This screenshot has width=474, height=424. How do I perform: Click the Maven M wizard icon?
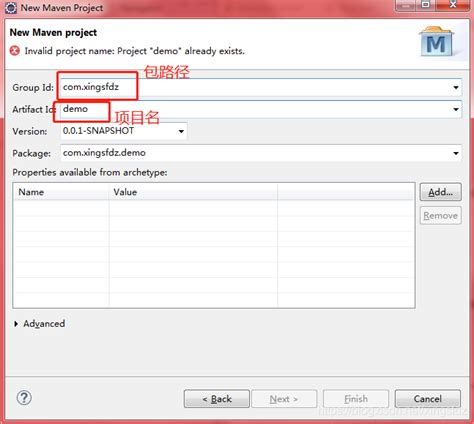(x=437, y=42)
